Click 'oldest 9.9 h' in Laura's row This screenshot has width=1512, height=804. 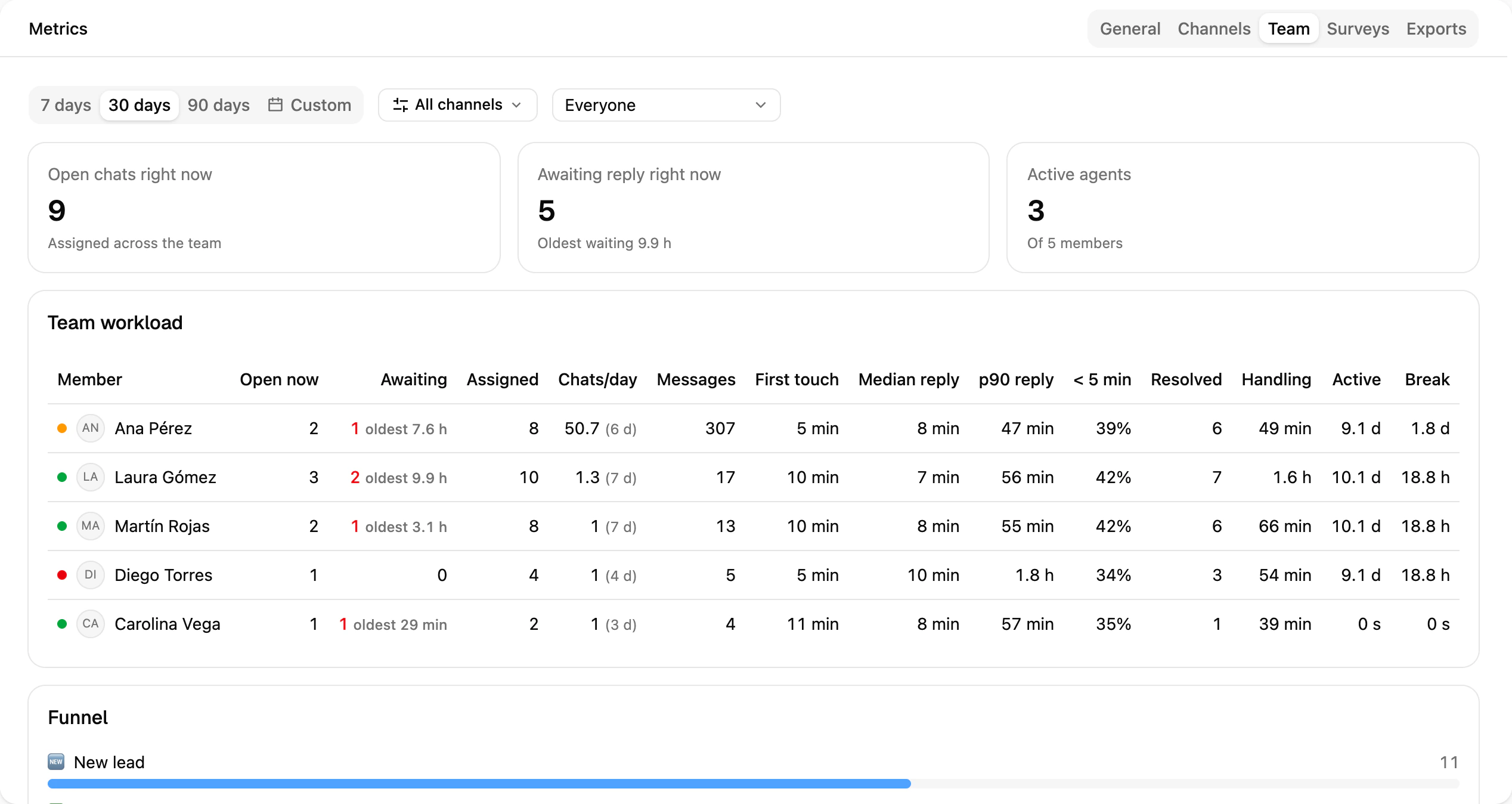(x=406, y=478)
